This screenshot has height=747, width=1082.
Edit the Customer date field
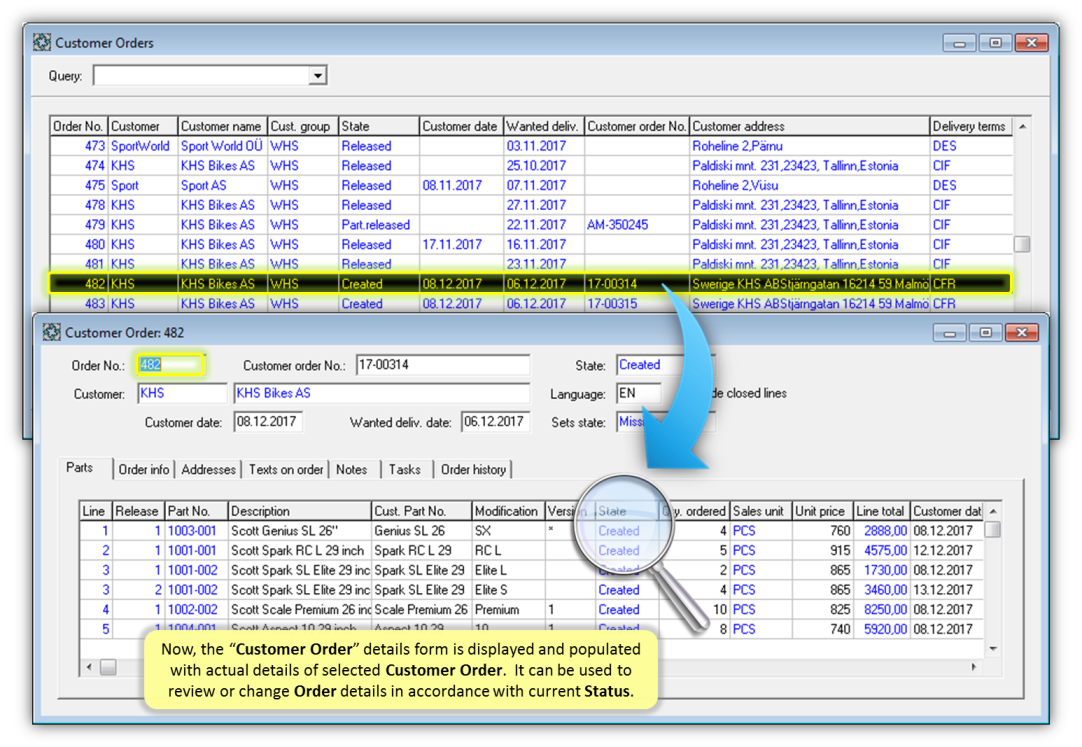(268, 421)
